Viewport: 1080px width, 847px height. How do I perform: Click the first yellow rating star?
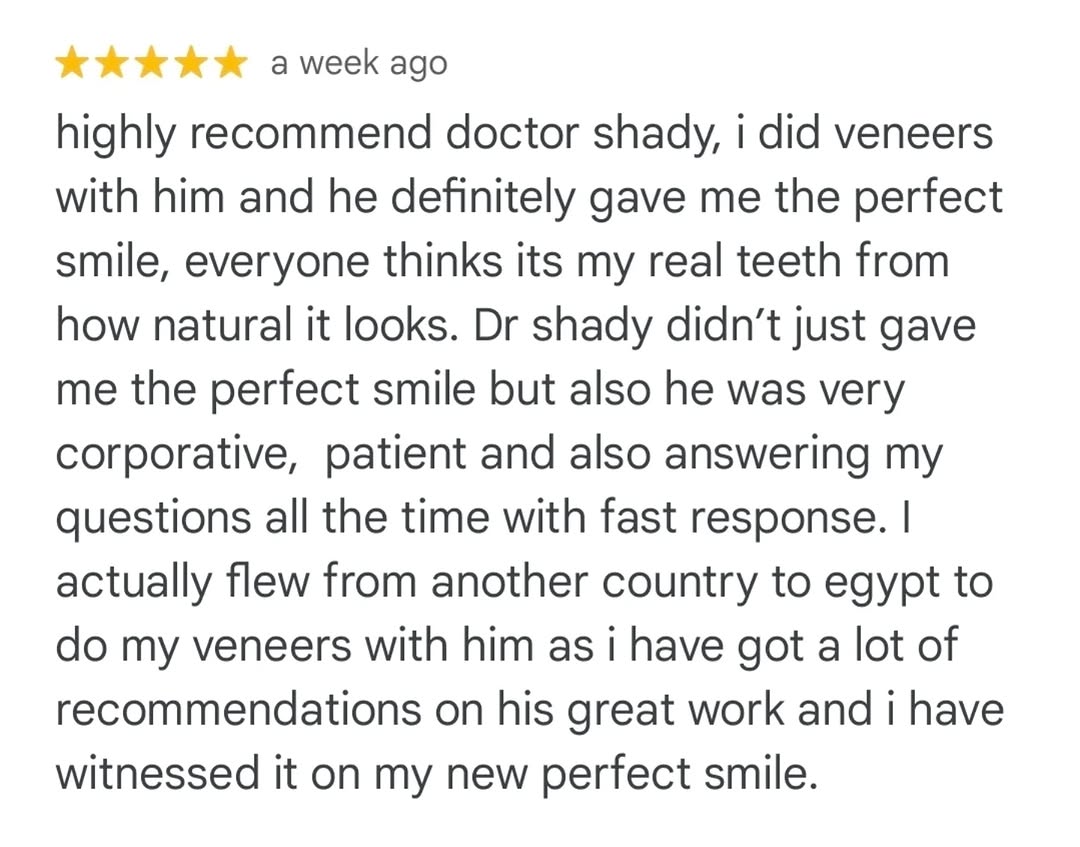(72, 64)
